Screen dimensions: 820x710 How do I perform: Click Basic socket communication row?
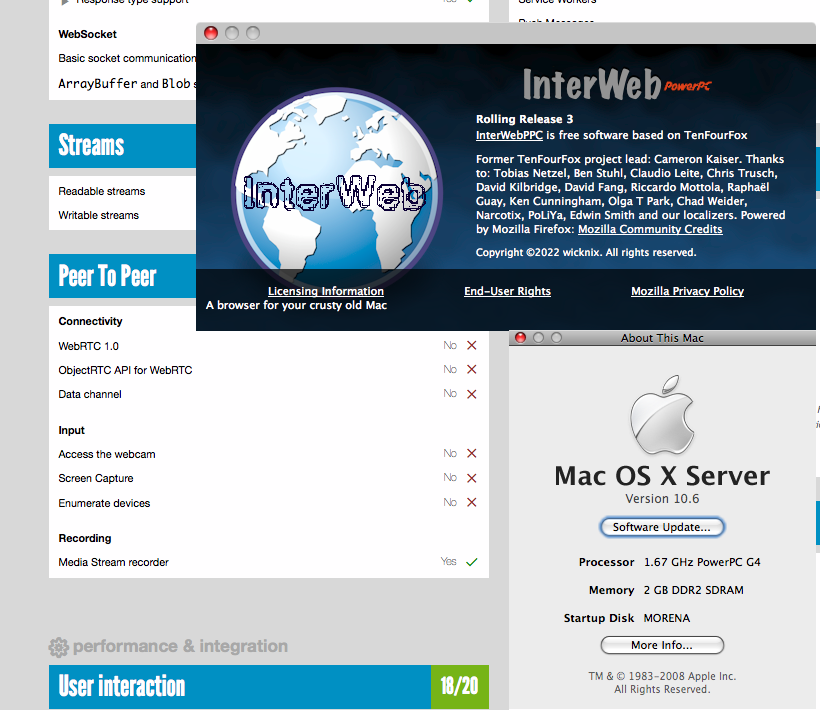pyautogui.click(x=127, y=58)
